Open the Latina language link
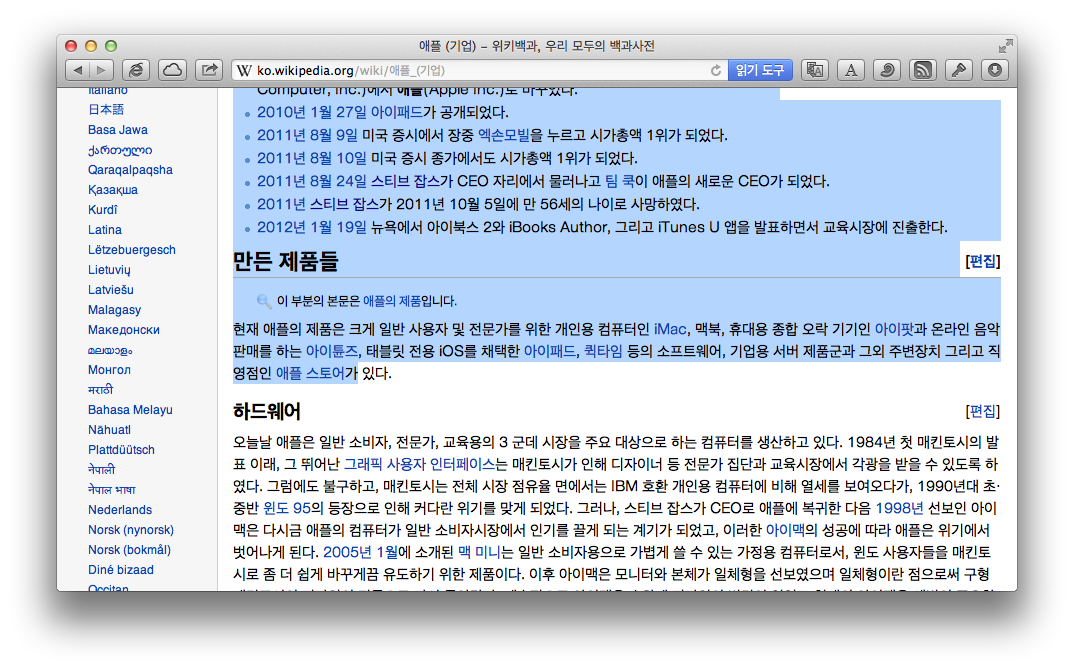The height and width of the screenshot is (670, 1074). pyautogui.click(x=105, y=229)
